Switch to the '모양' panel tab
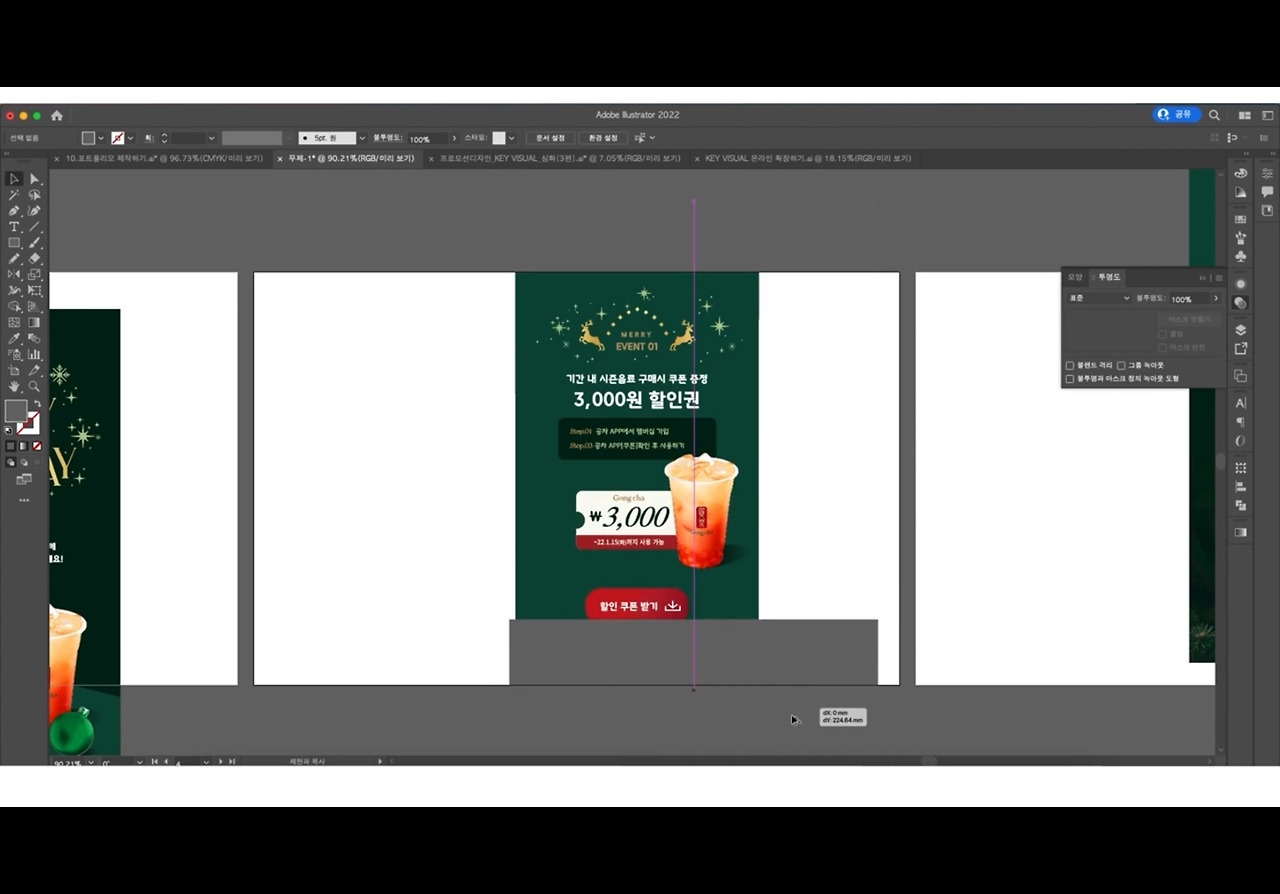1280x894 pixels. 1075,277
